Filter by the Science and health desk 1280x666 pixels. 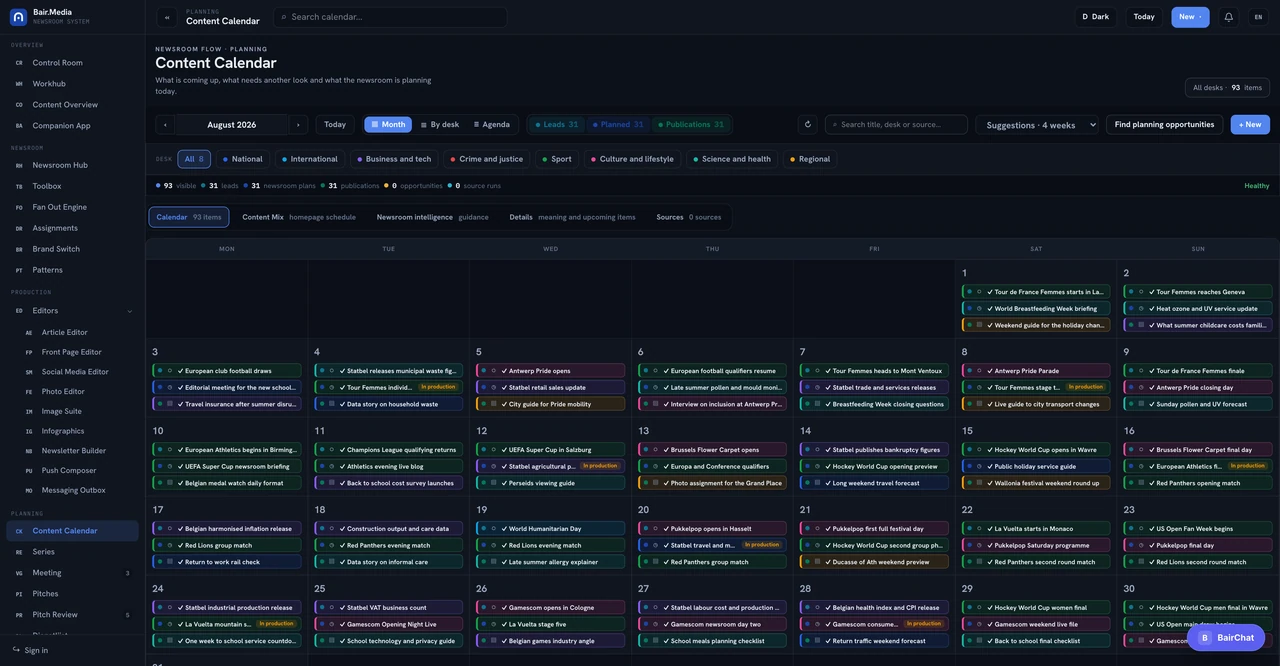[x=732, y=159]
